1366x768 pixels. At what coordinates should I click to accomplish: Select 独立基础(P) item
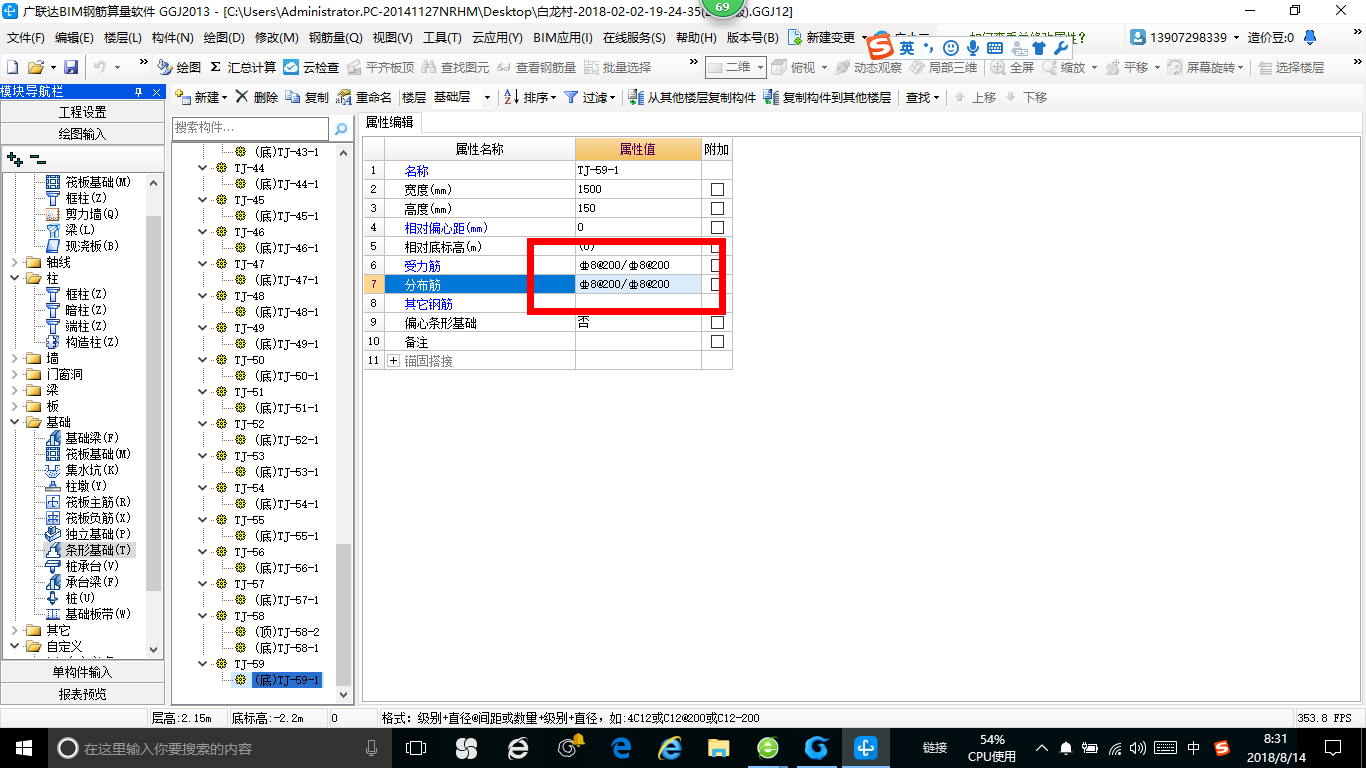tap(88, 534)
